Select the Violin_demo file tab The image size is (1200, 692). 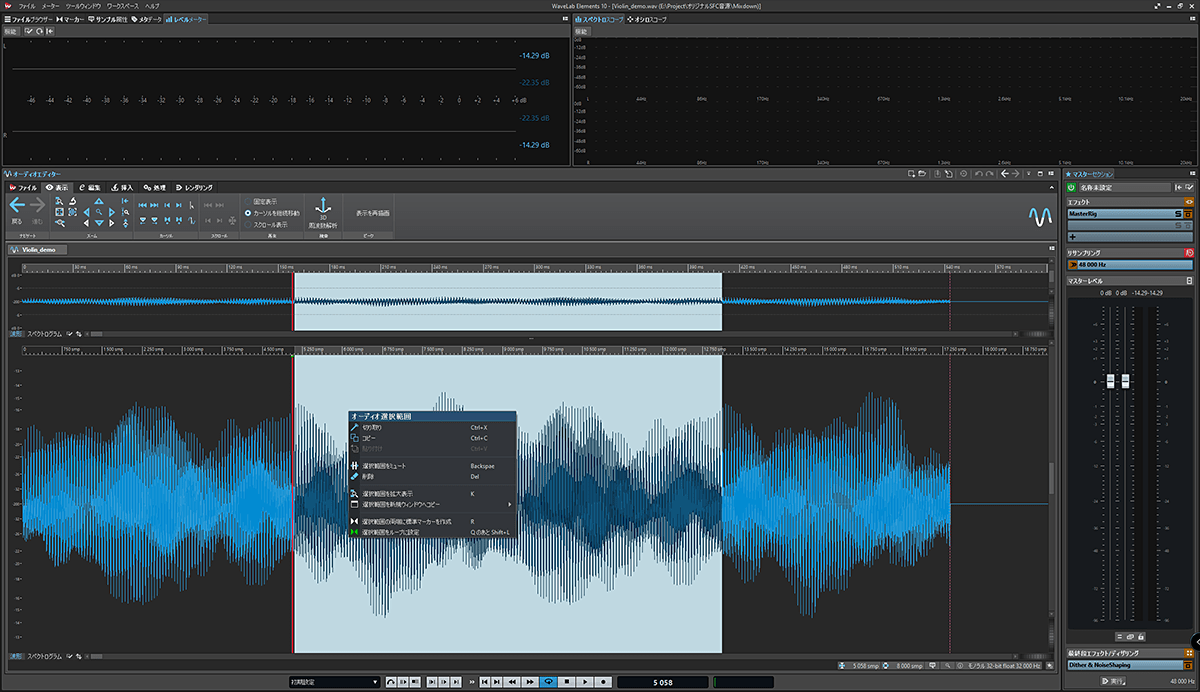pos(38,250)
